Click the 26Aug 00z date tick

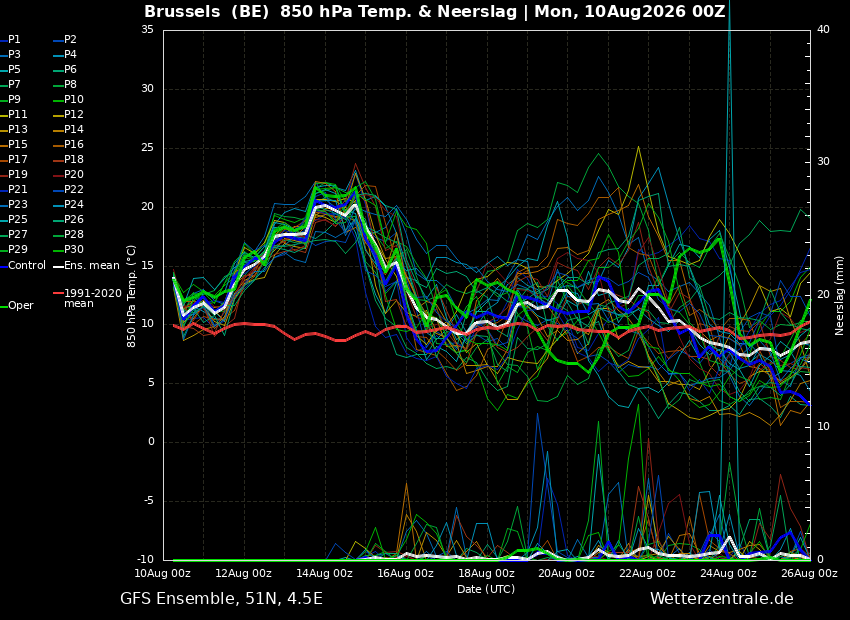(x=809, y=573)
